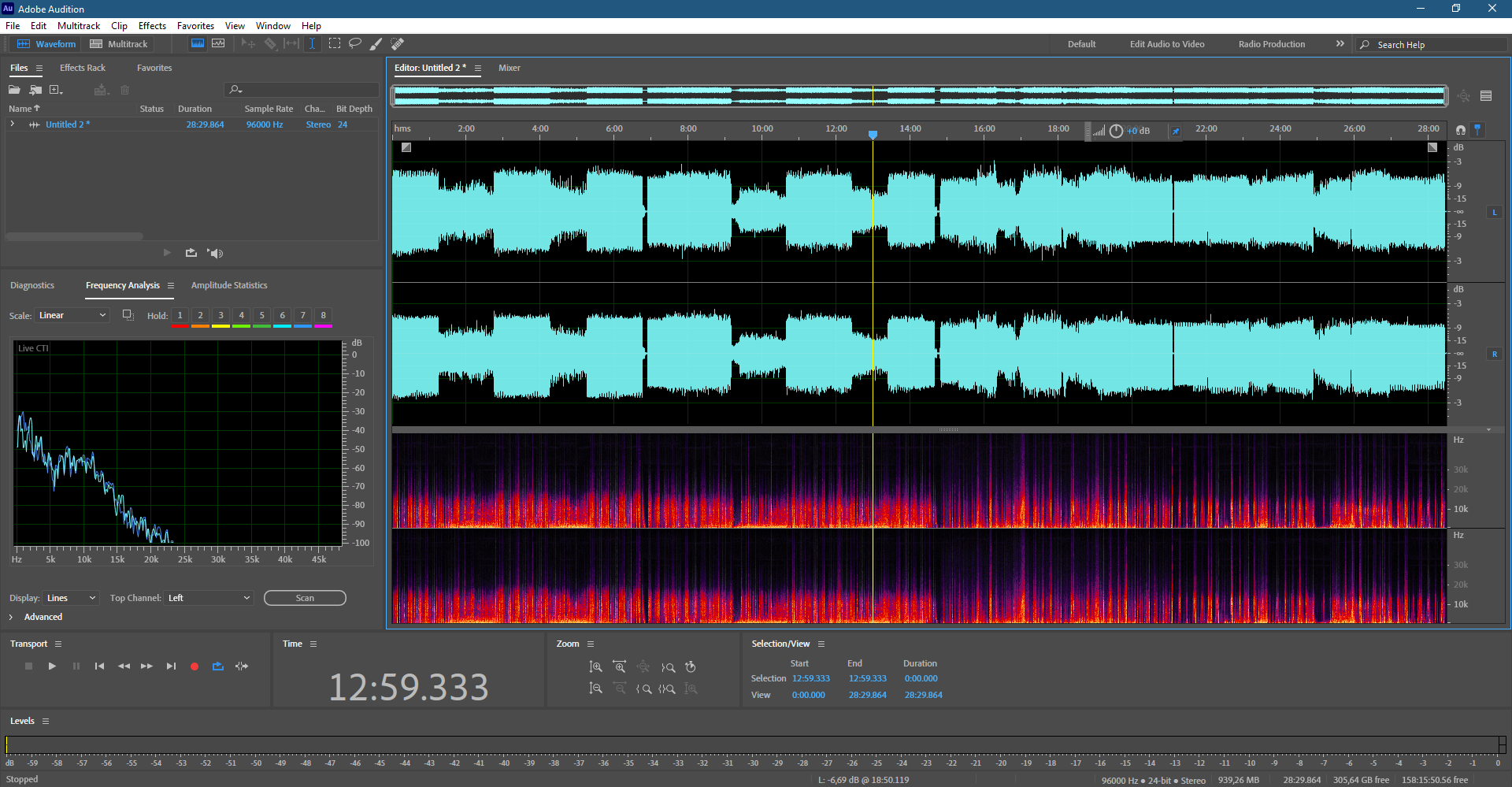The image size is (1512, 787).
Task: Open Top Channel Left dropdown
Action: 209,598
